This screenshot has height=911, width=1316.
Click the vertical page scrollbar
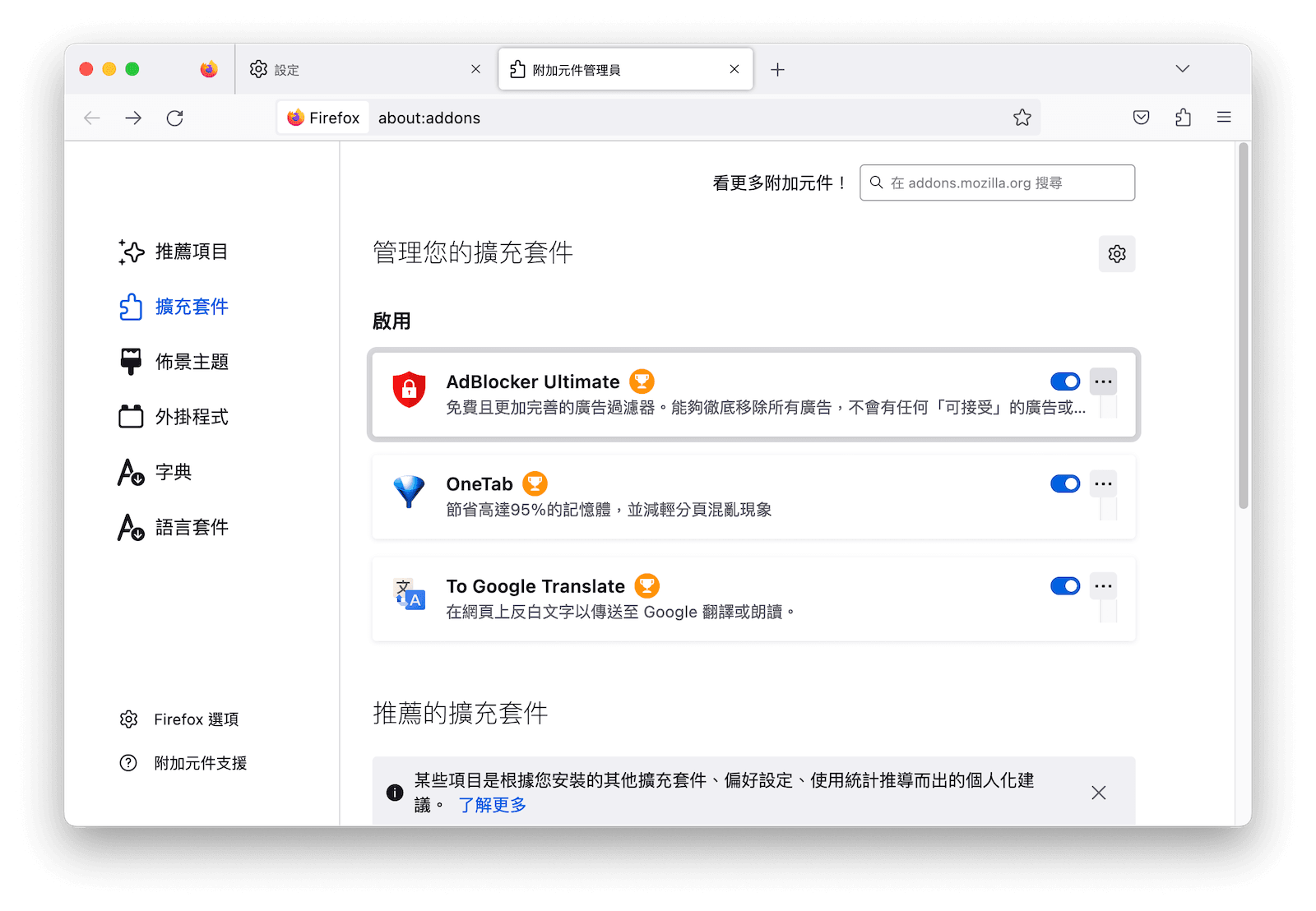[1244, 326]
